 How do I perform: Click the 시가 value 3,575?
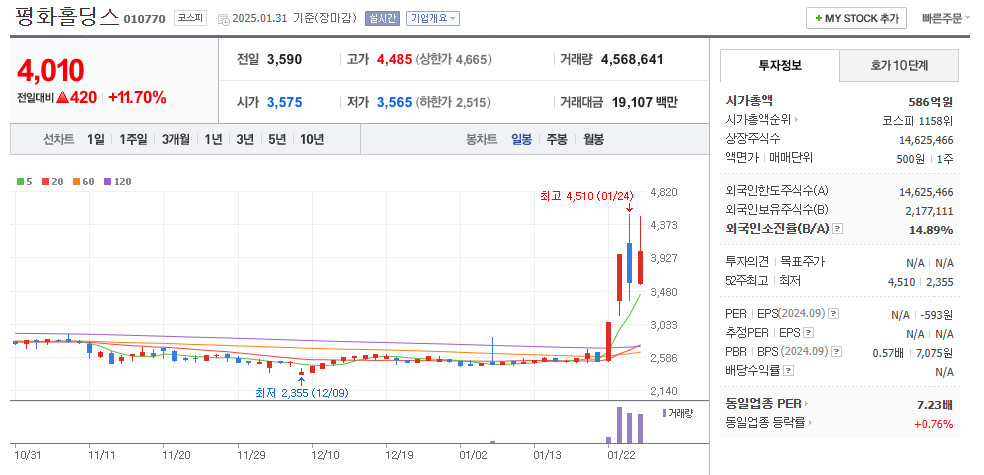284,102
